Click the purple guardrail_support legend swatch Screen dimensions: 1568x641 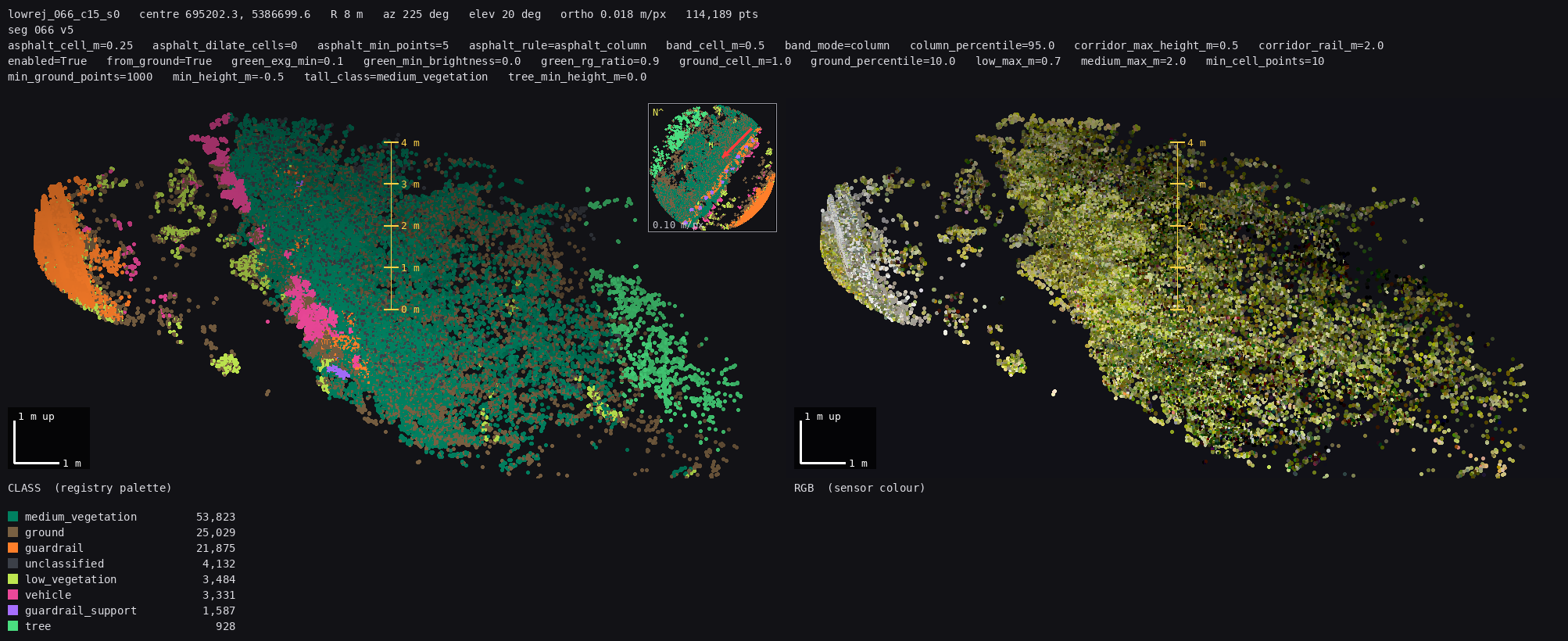point(13,611)
